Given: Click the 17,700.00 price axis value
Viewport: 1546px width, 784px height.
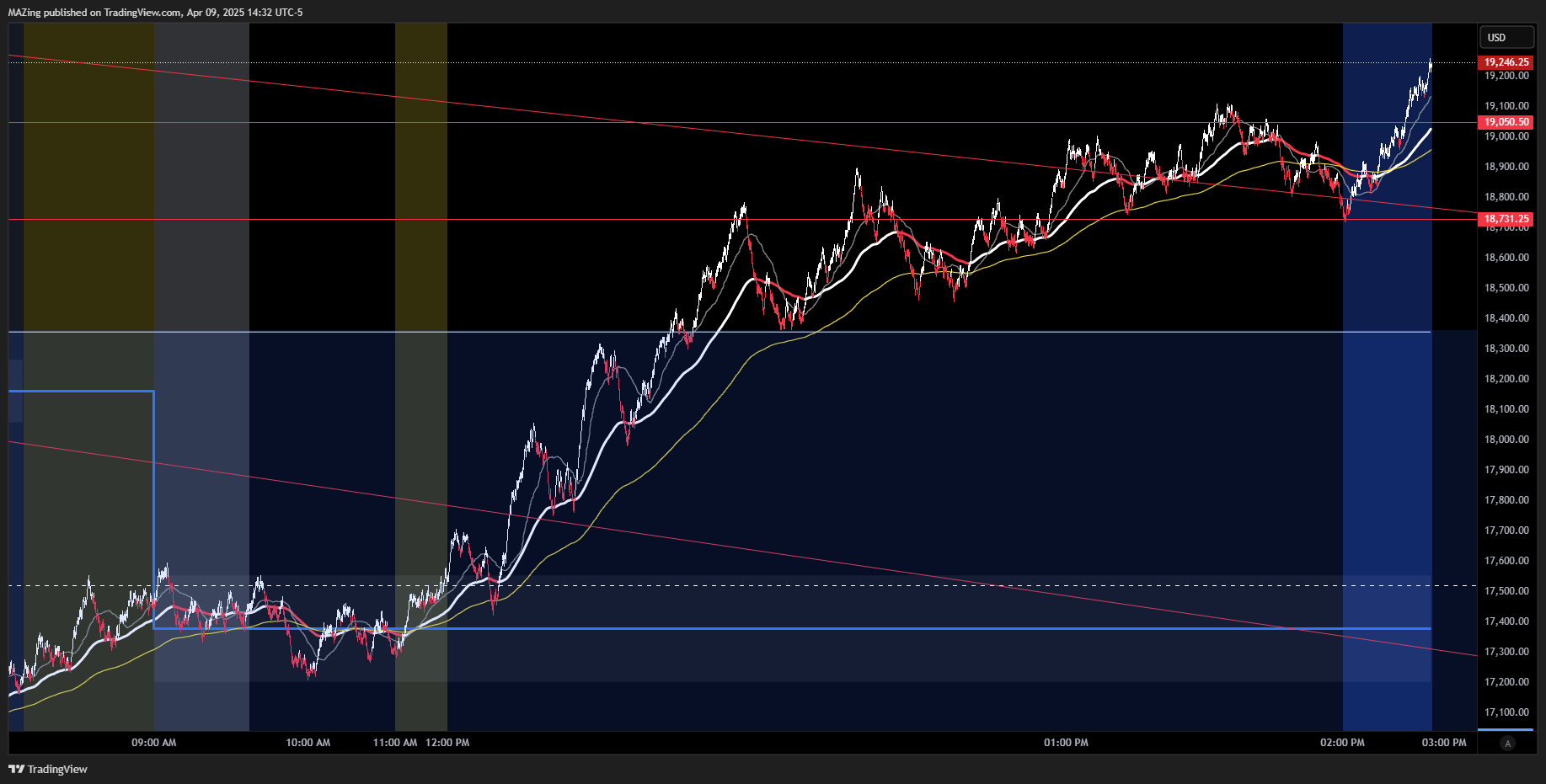Looking at the screenshot, I should 1506,531.
